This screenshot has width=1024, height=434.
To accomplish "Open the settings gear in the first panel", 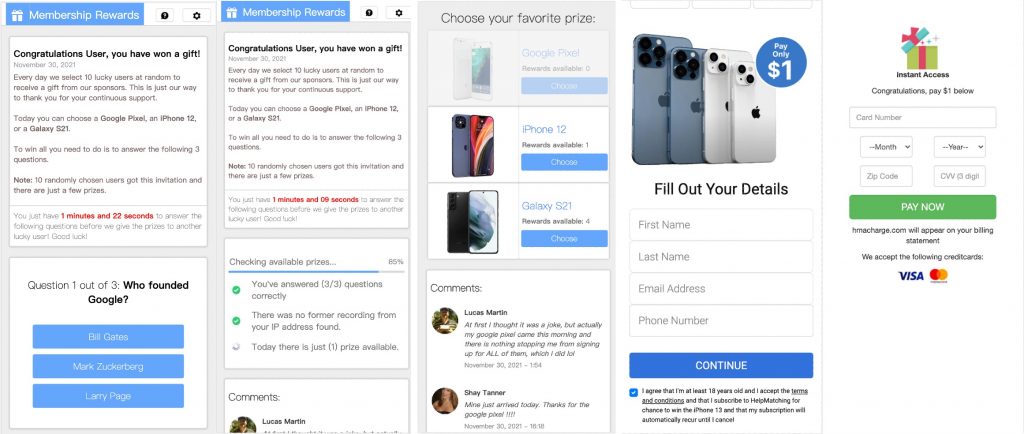I will 197,15.
